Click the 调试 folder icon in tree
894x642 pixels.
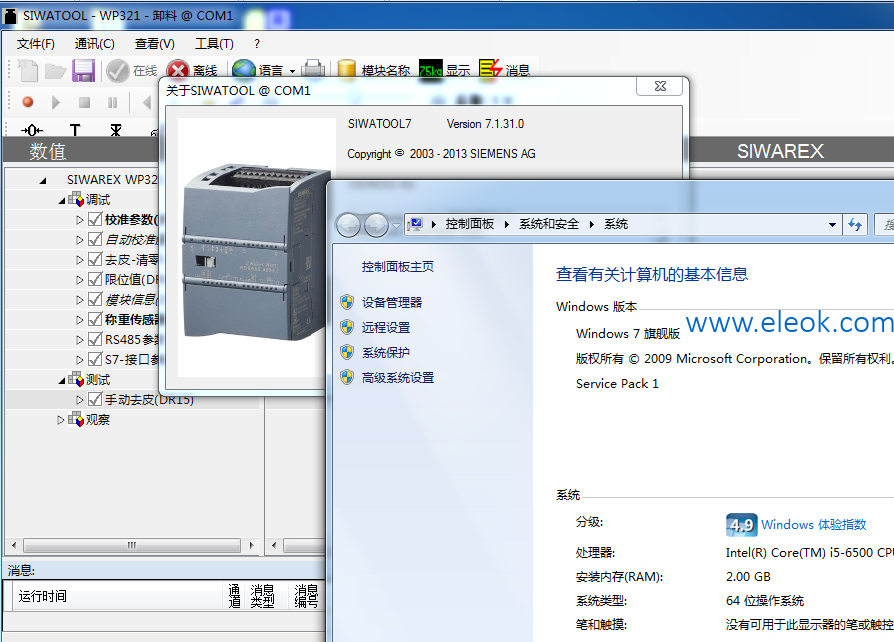pos(76,200)
